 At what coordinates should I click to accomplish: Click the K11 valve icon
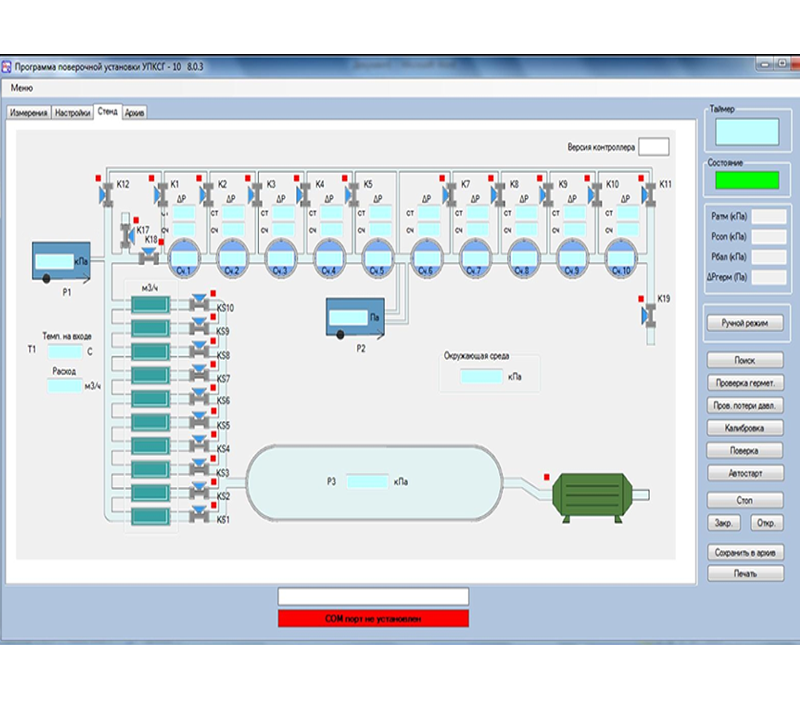(x=649, y=192)
